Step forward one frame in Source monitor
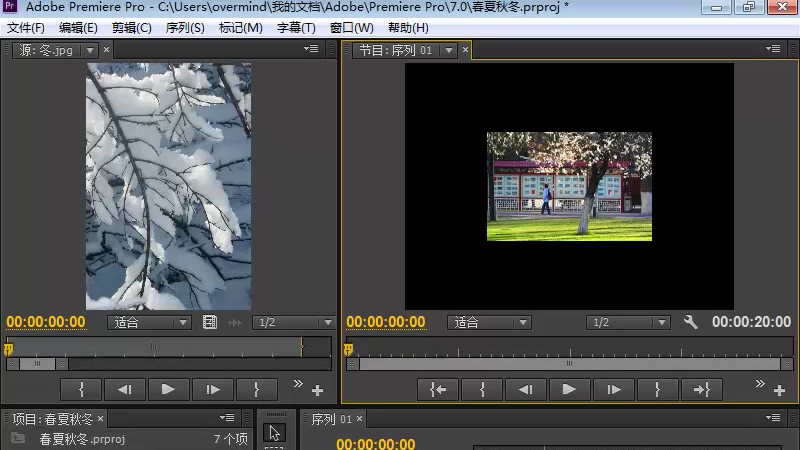 pos(213,390)
